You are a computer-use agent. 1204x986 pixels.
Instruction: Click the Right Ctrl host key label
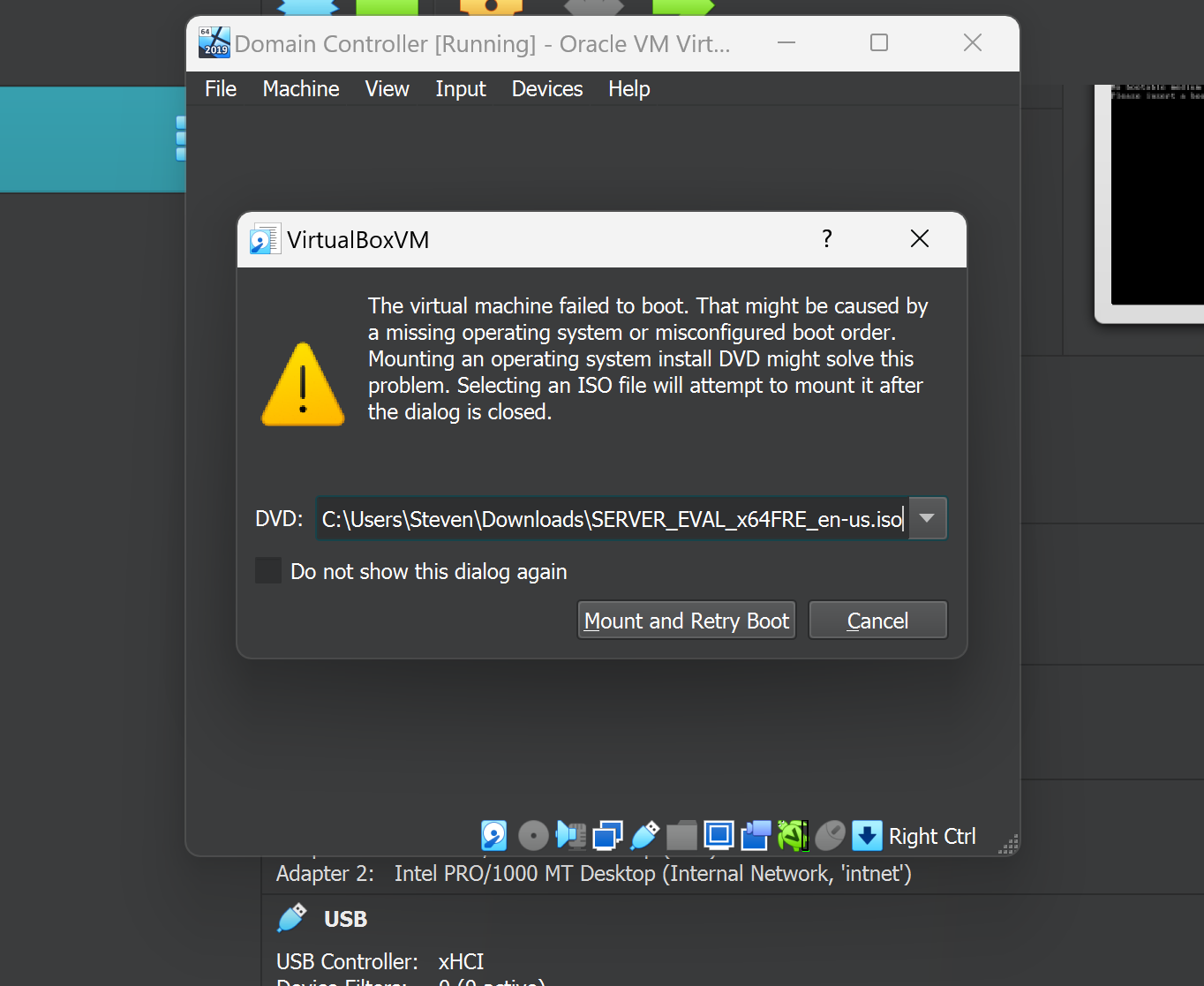pos(932,836)
